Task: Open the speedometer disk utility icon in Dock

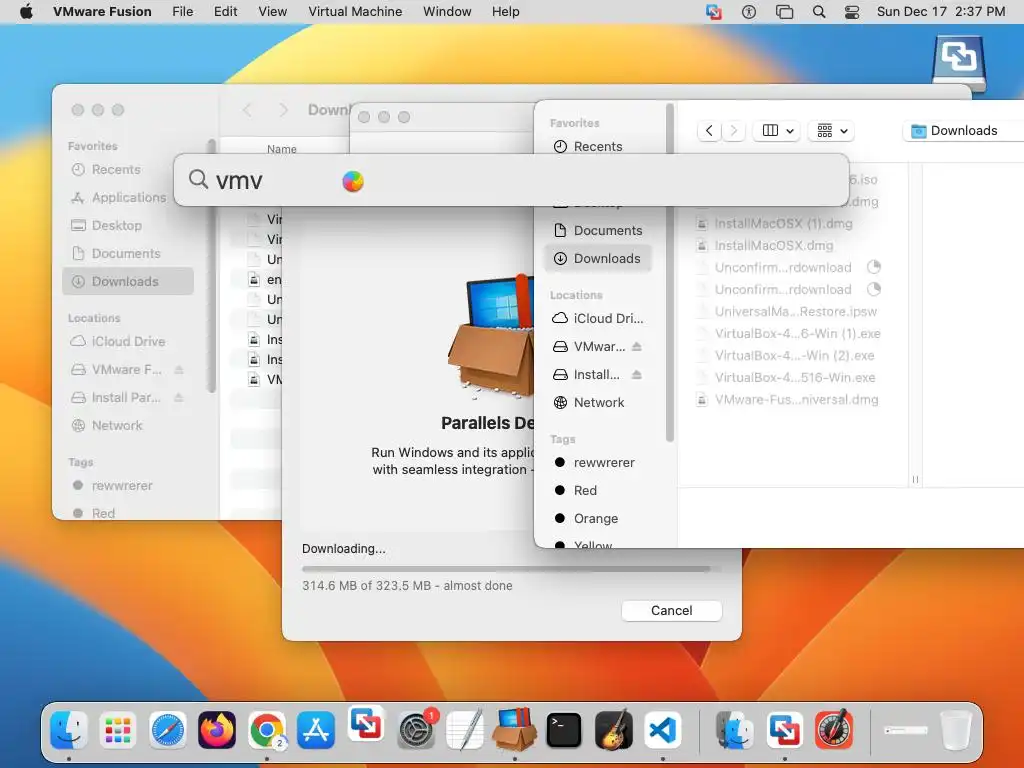Action: (834, 729)
